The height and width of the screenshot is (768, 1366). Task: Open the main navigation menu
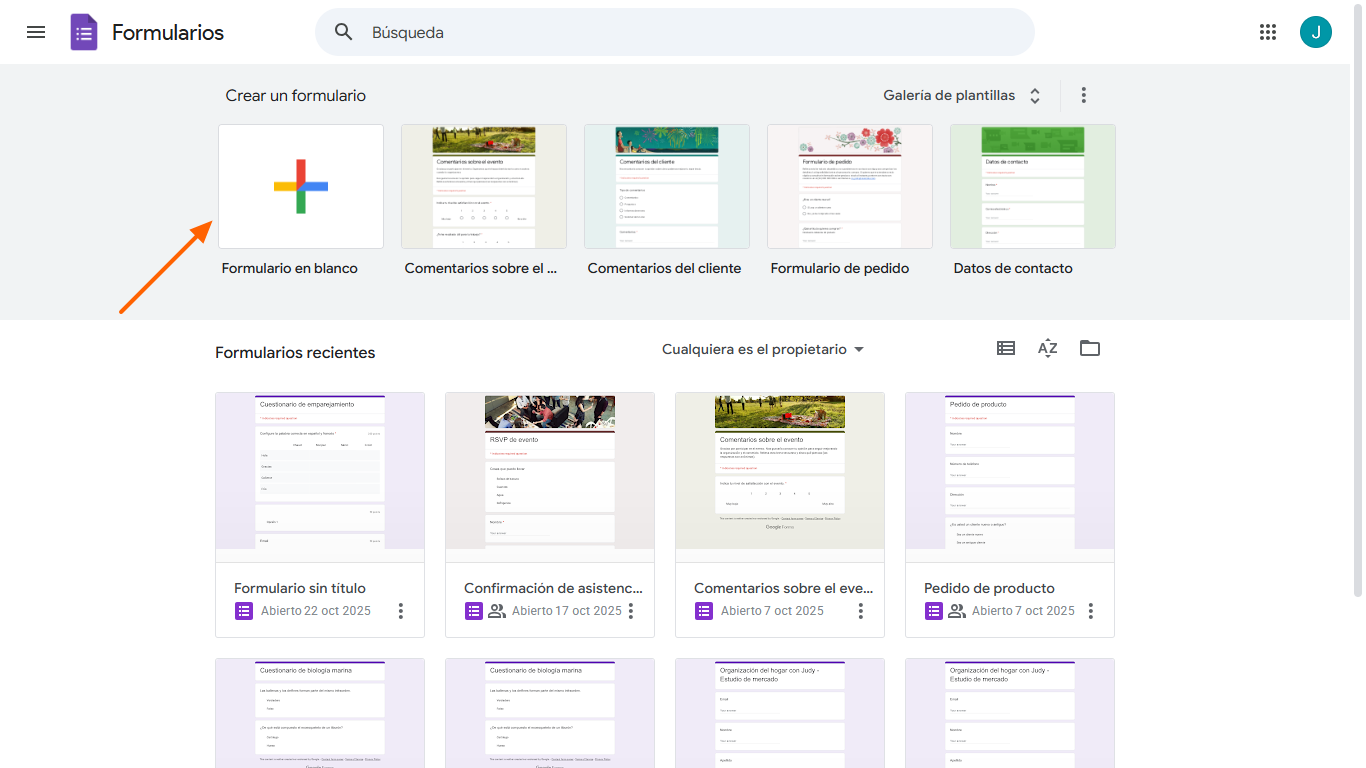click(36, 31)
